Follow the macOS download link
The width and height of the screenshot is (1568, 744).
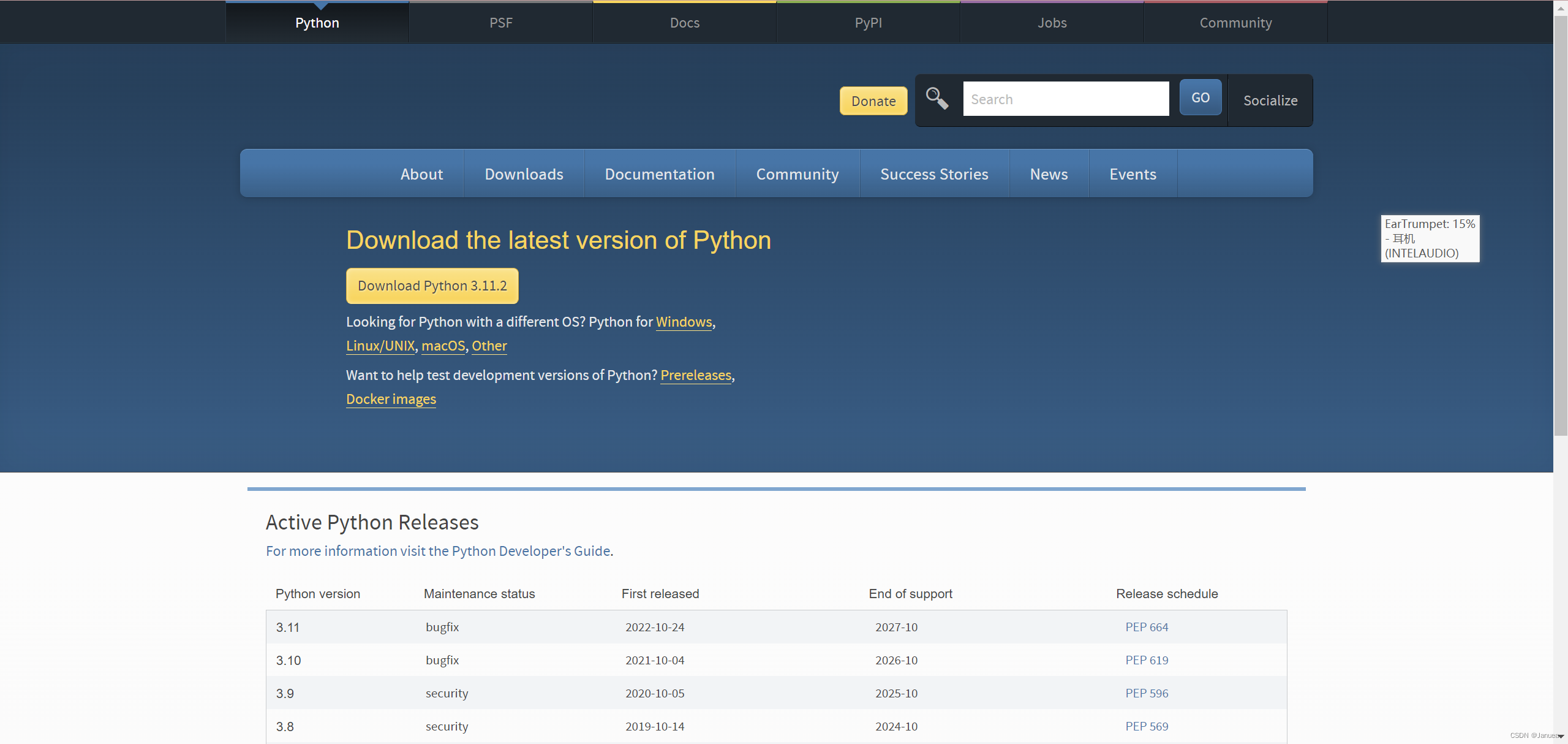(x=443, y=346)
